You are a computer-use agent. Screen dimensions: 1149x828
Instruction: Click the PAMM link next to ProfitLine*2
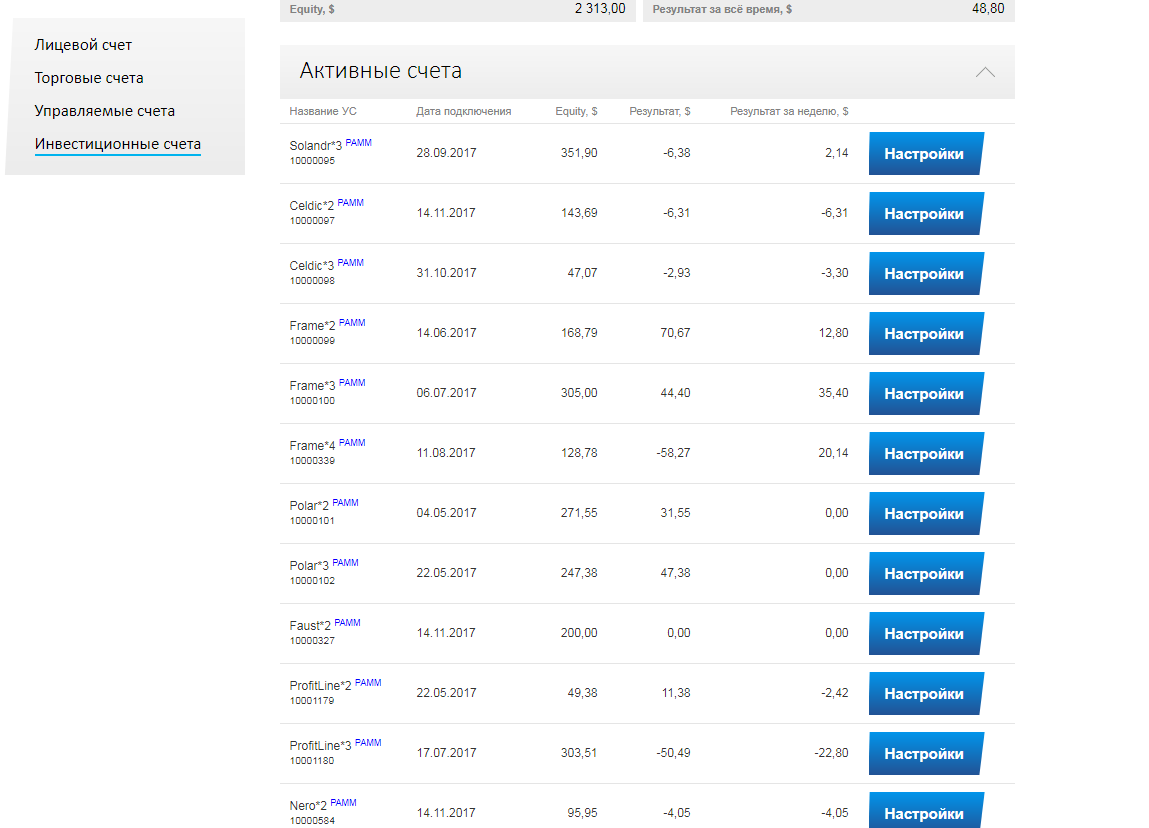(x=368, y=683)
